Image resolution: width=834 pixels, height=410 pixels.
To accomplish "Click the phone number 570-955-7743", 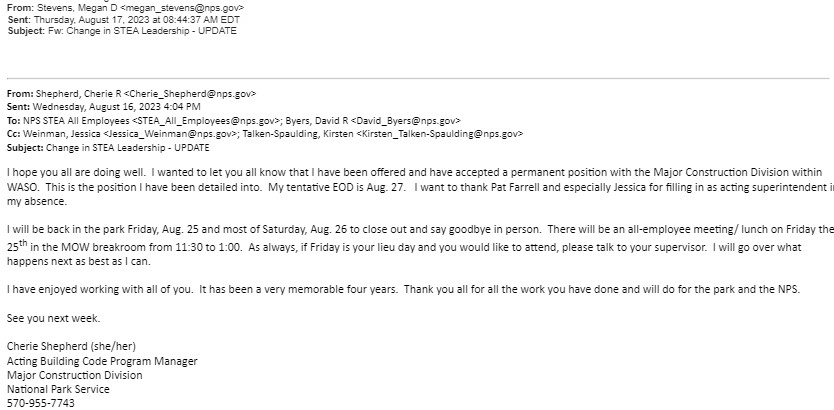I will [x=41, y=403].
